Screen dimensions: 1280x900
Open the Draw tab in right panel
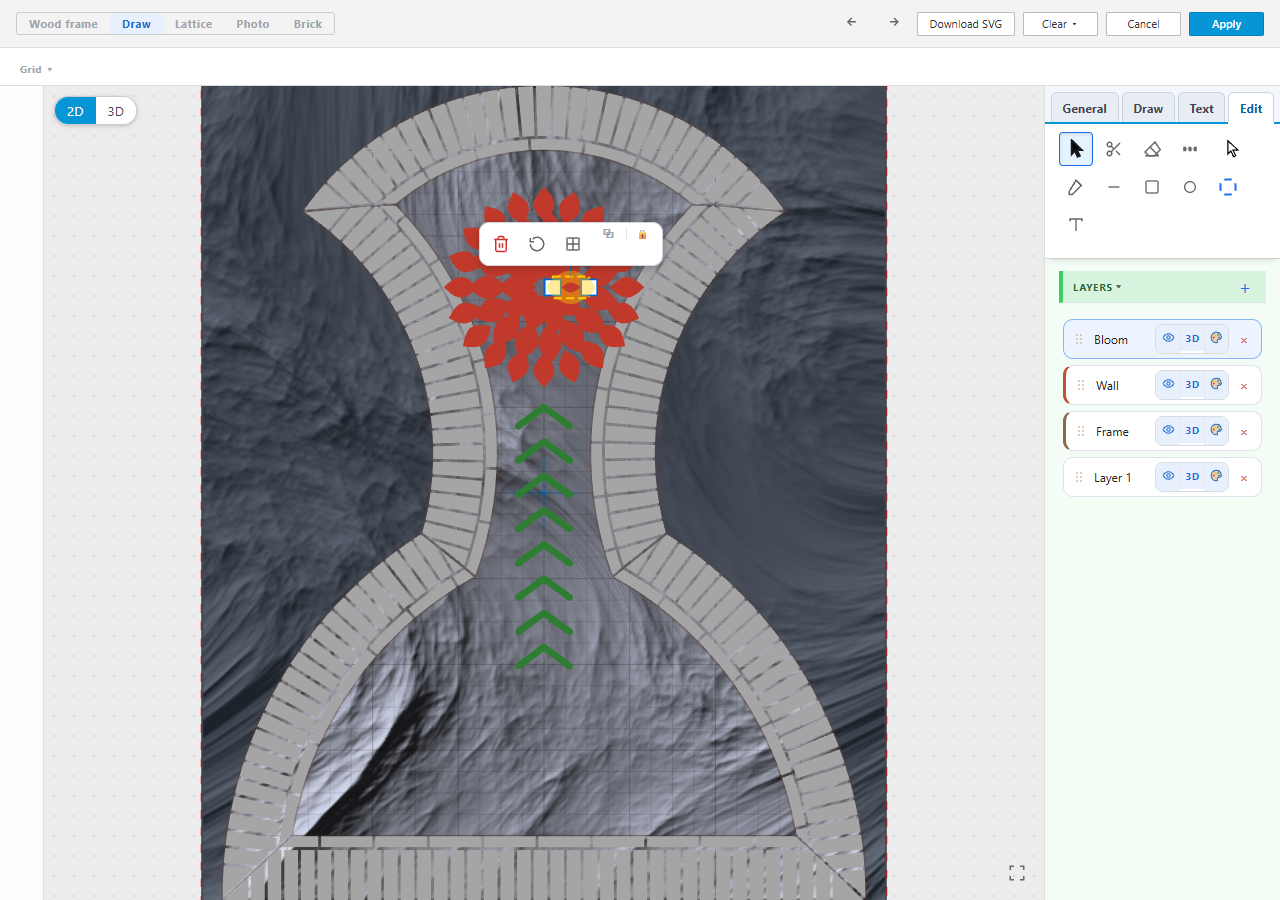pos(1148,108)
